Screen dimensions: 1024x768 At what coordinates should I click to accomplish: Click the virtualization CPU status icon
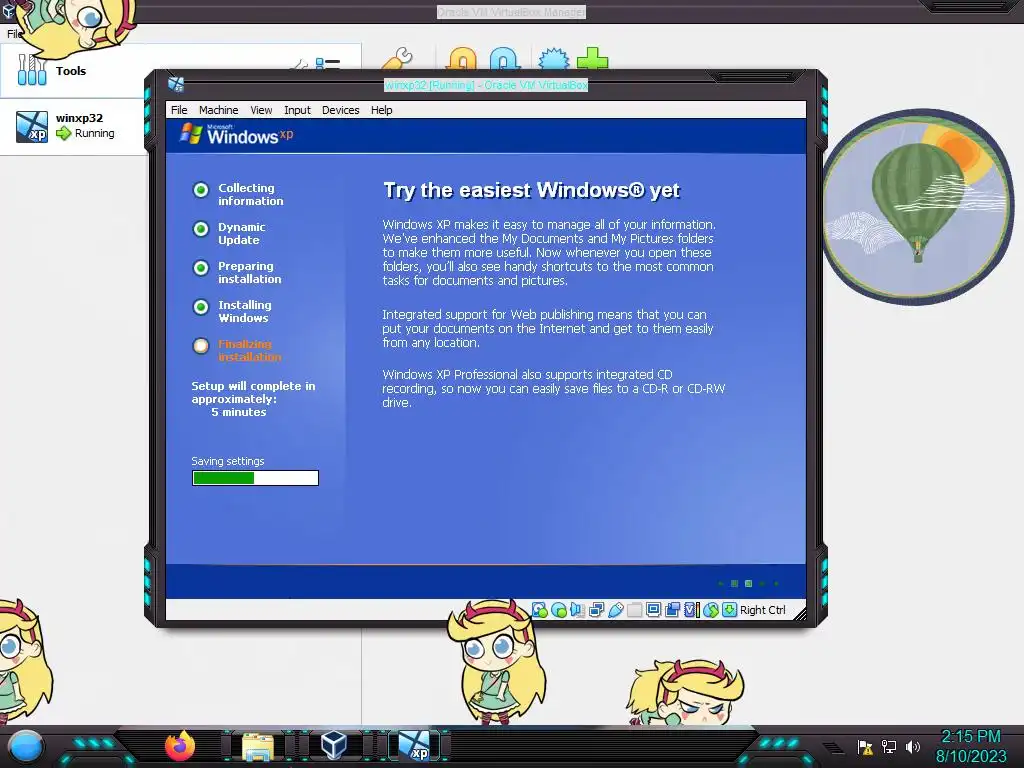coord(692,610)
